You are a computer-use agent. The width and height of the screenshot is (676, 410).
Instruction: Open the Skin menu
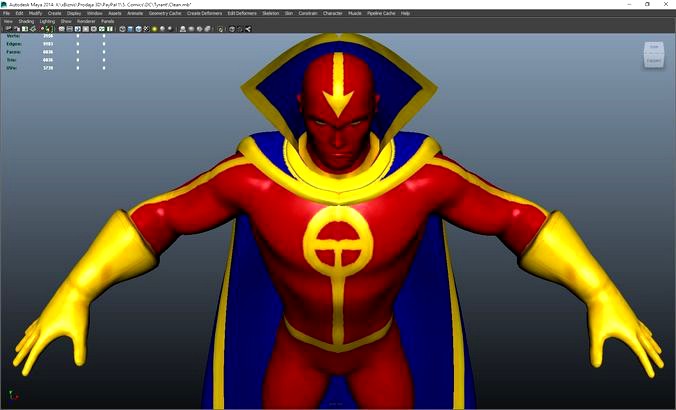click(289, 13)
